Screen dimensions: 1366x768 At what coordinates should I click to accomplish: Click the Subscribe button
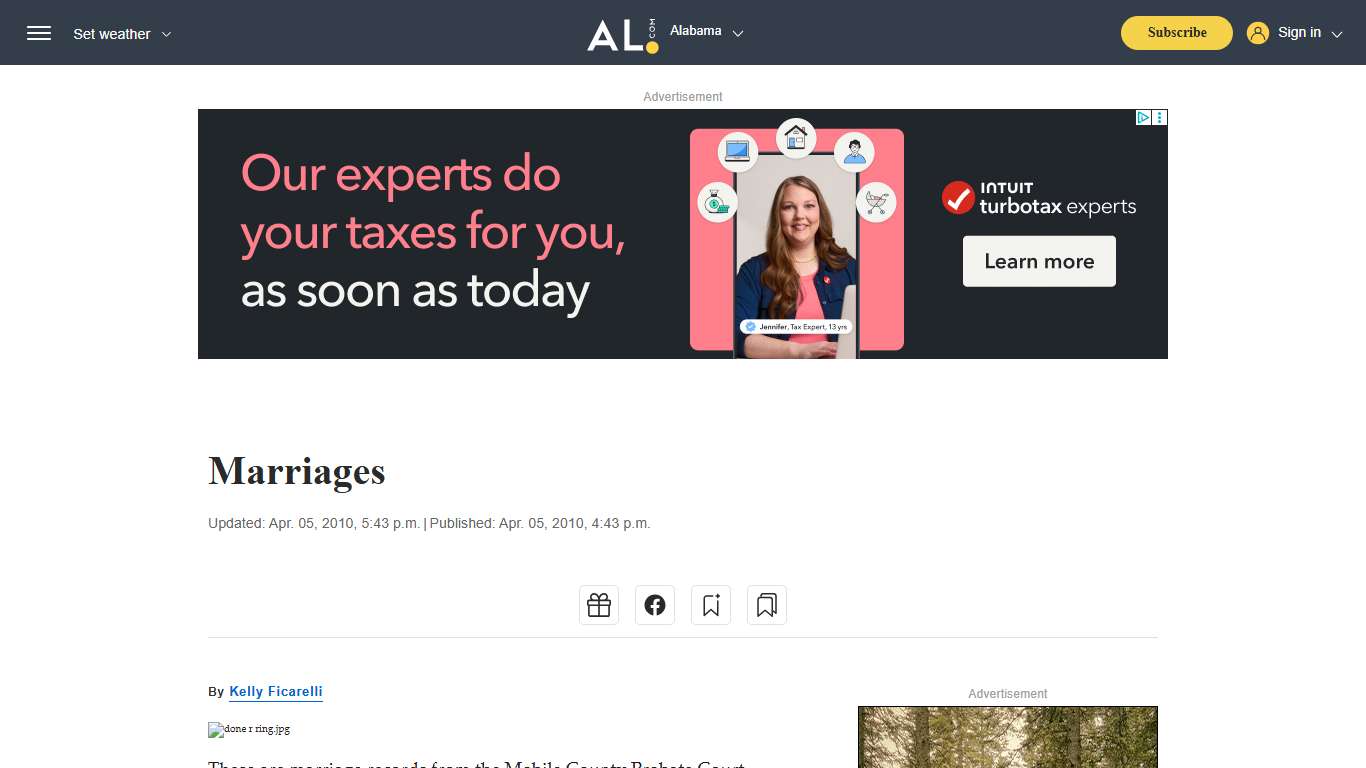pyautogui.click(x=1176, y=32)
